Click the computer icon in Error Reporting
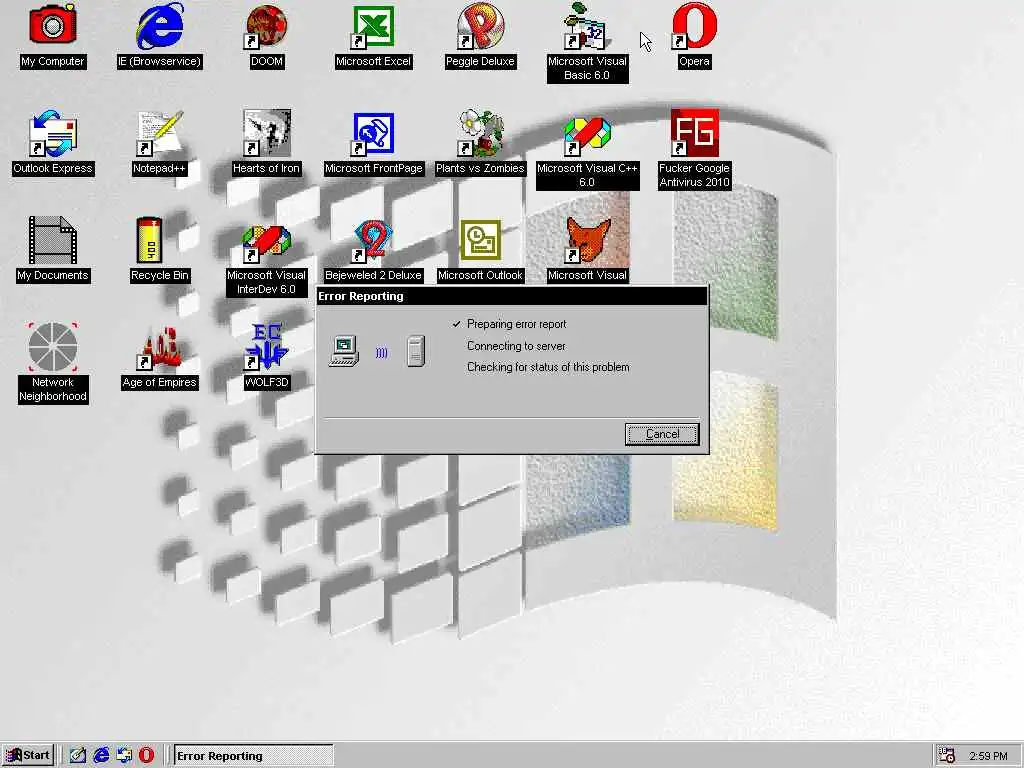1024x768 pixels. 344,351
